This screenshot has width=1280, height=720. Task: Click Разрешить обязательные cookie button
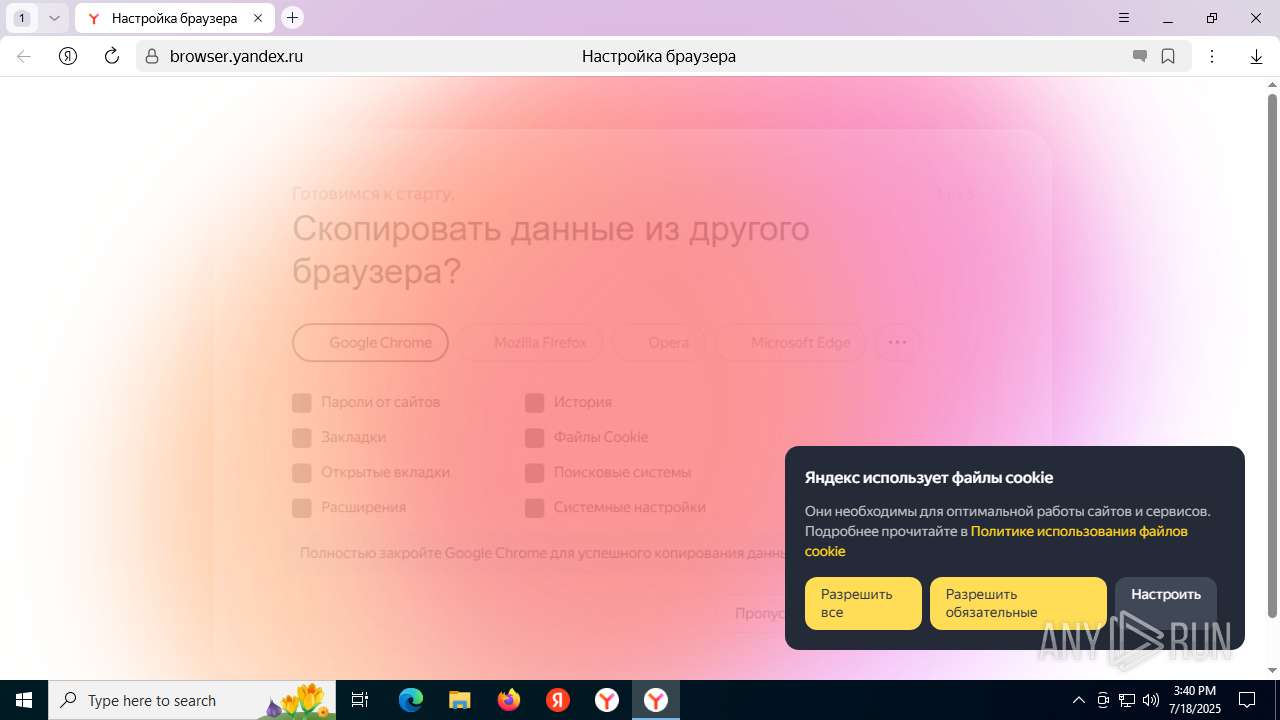(x=1018, y=603)
